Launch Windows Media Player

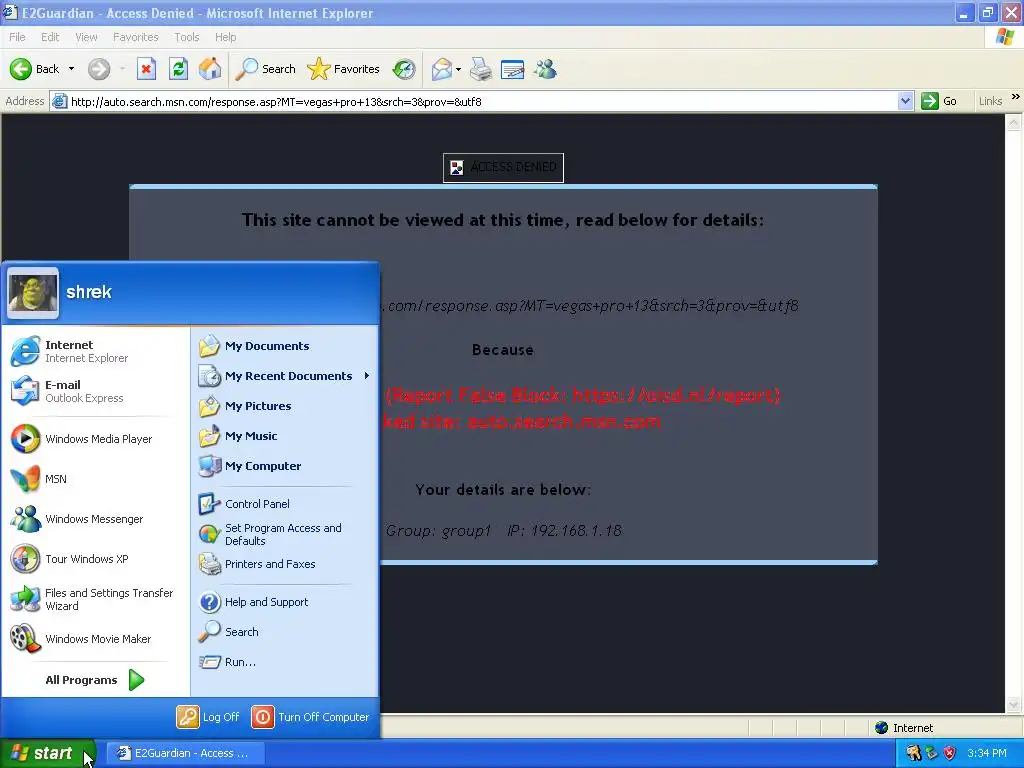(x=95, y=439)
